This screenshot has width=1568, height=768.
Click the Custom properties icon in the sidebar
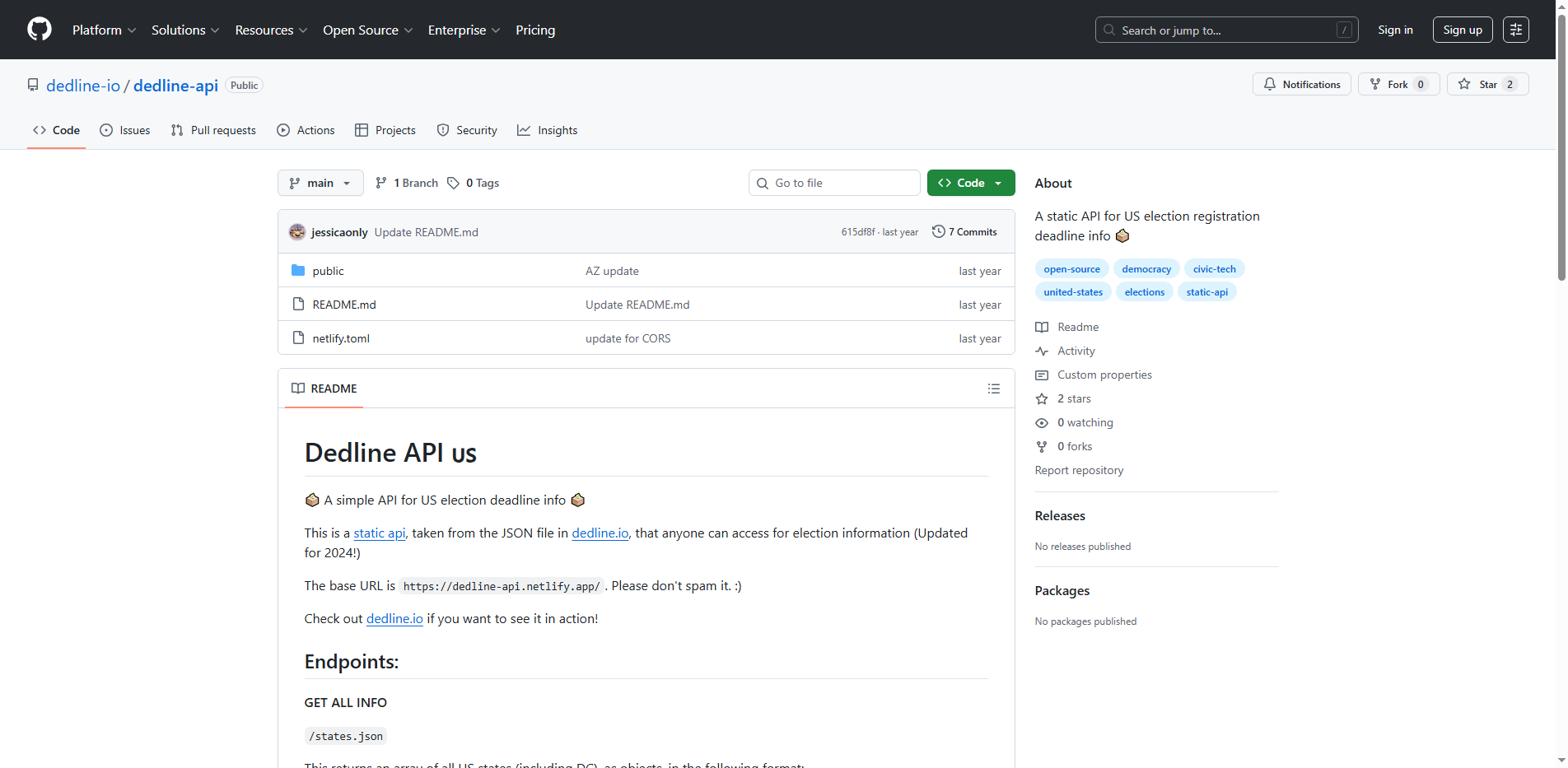[1042, 375]
